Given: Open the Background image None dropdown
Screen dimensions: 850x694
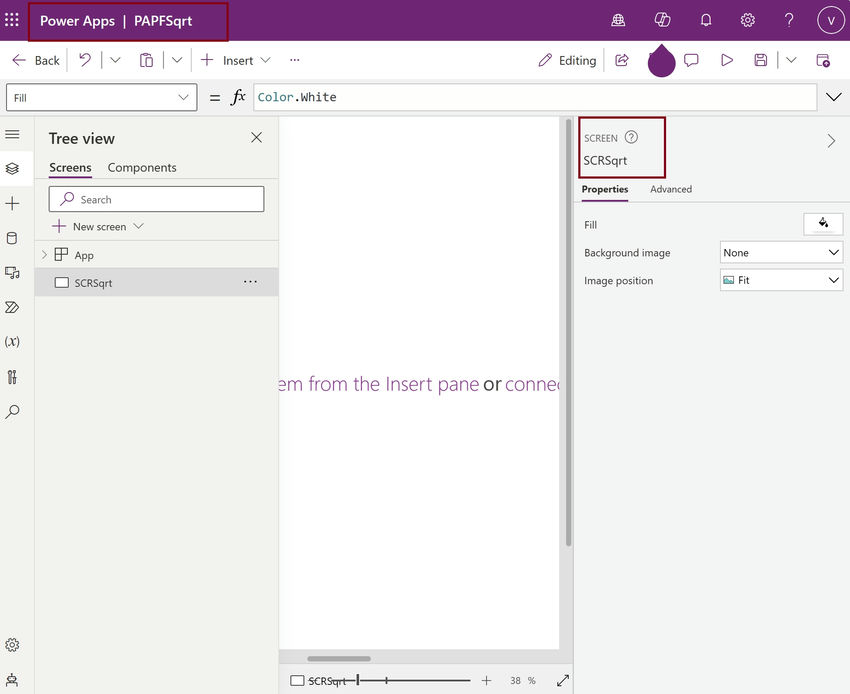Looking at the screenshot, I should coord(781,253).
